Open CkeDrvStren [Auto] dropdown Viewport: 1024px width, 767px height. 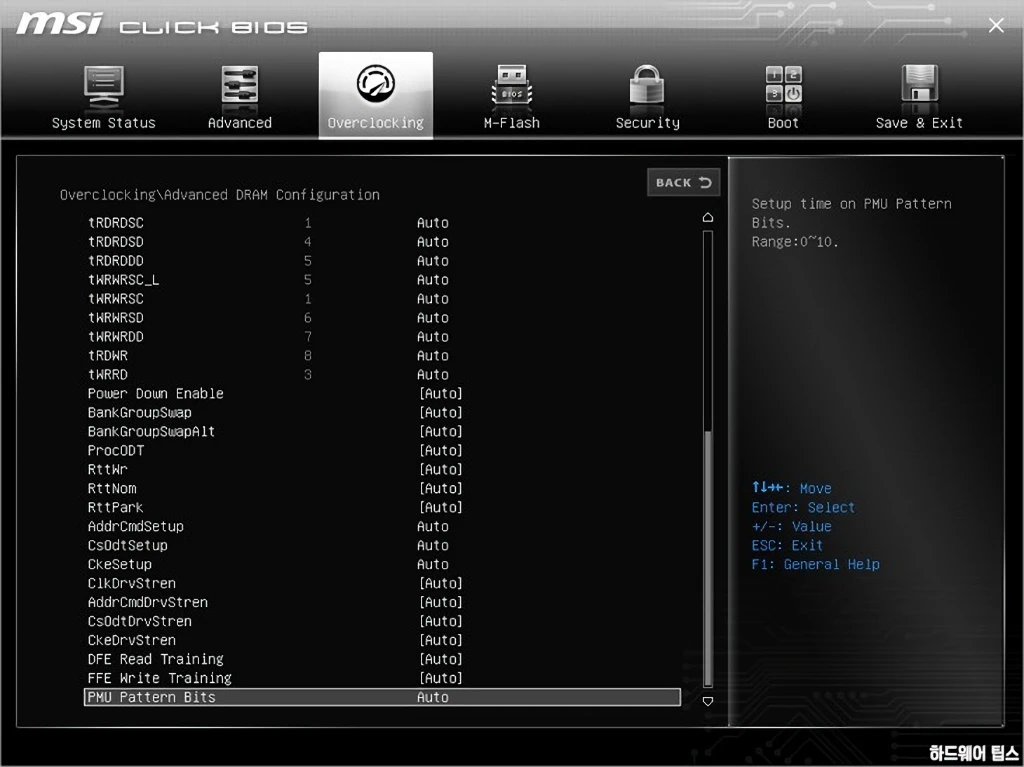tap(440, 640)
